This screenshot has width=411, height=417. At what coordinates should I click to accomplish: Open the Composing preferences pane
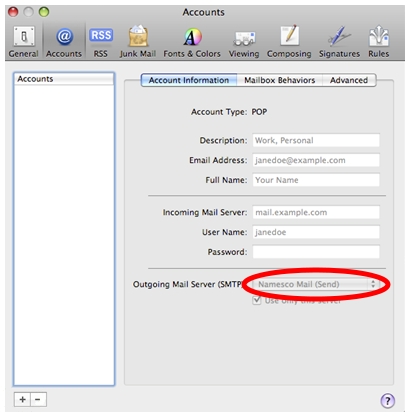coord(289,42)
